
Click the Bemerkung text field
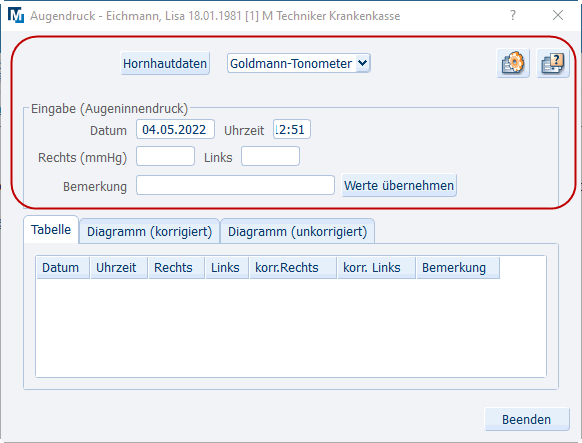pyautogui.click(x=235, y=185)
